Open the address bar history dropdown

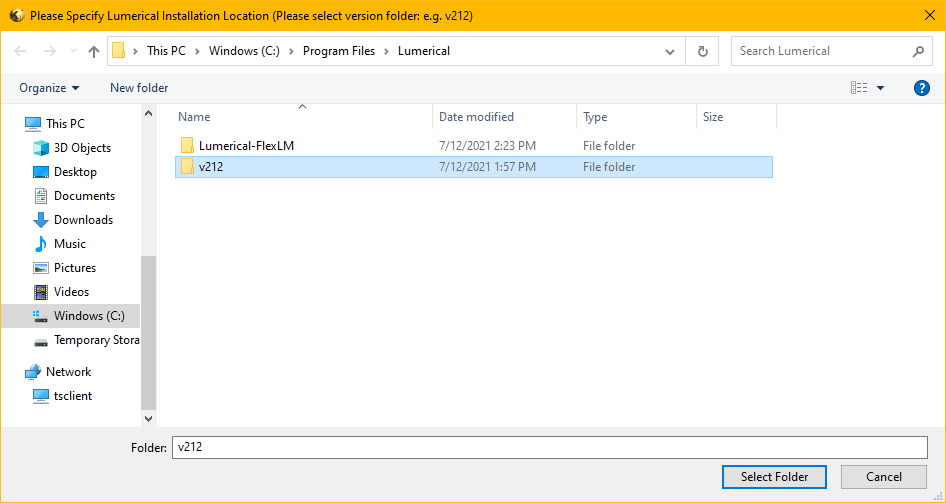[x=670, y=51]
